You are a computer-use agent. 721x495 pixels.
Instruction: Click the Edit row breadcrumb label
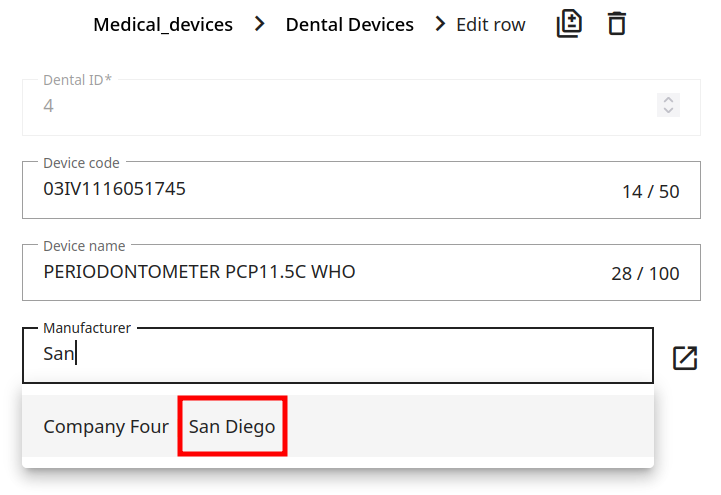point(490,25)
